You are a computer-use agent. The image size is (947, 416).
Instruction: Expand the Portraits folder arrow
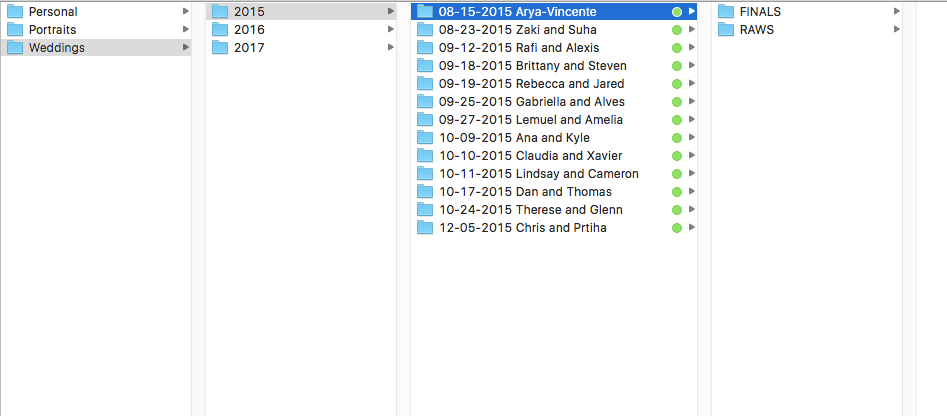185,29
